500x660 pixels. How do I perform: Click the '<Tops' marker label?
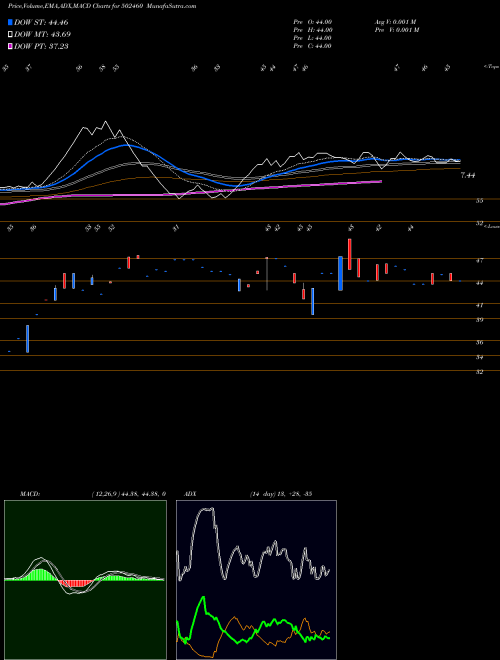491,67
